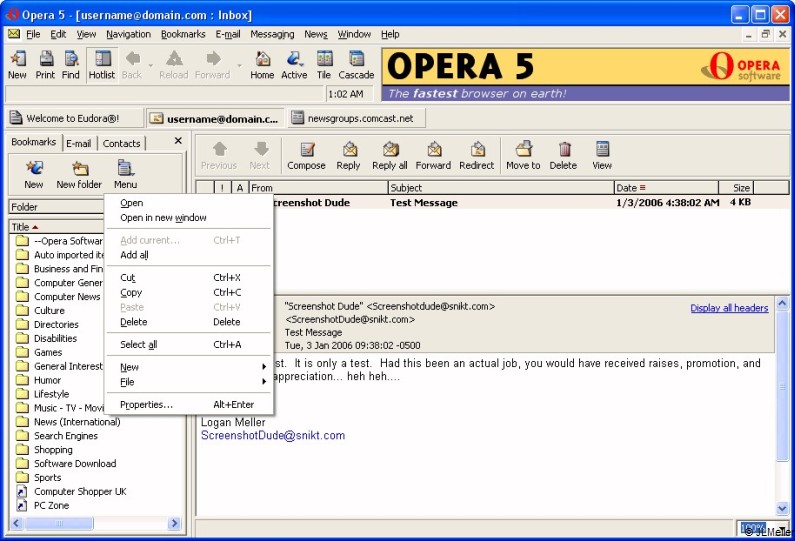Click the mail View icon
The width and height of the screenshot is (795, 541).
[x=602, y=156]
